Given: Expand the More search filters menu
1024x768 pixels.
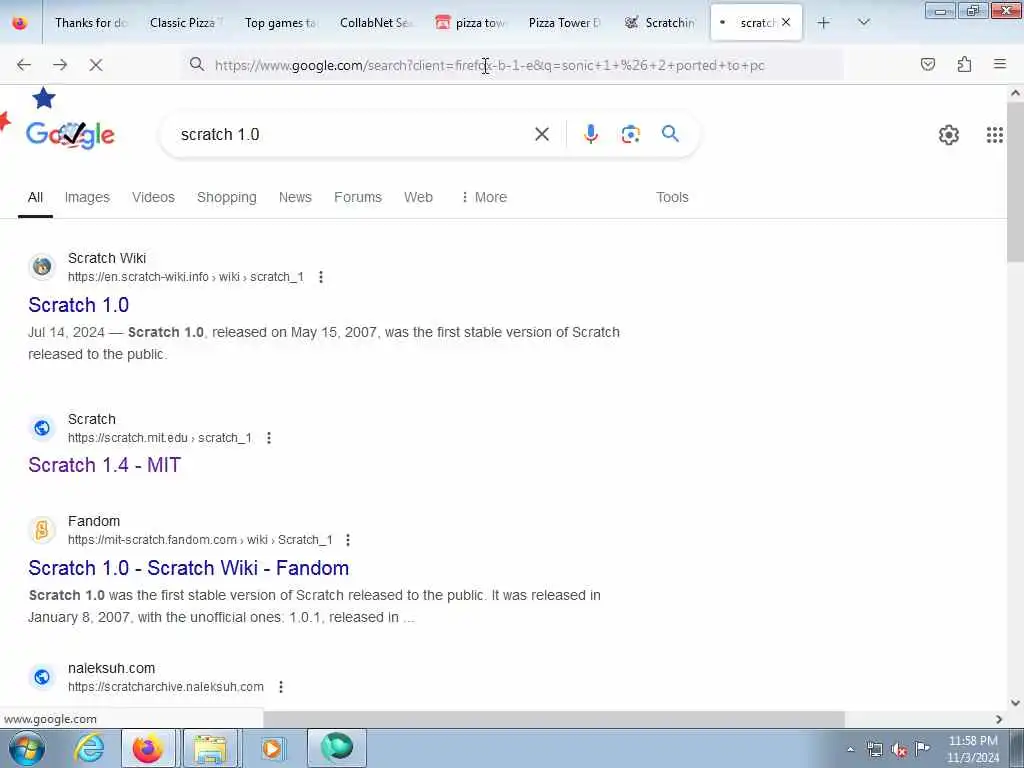Looking at the screenshot, I should point(484,197).
